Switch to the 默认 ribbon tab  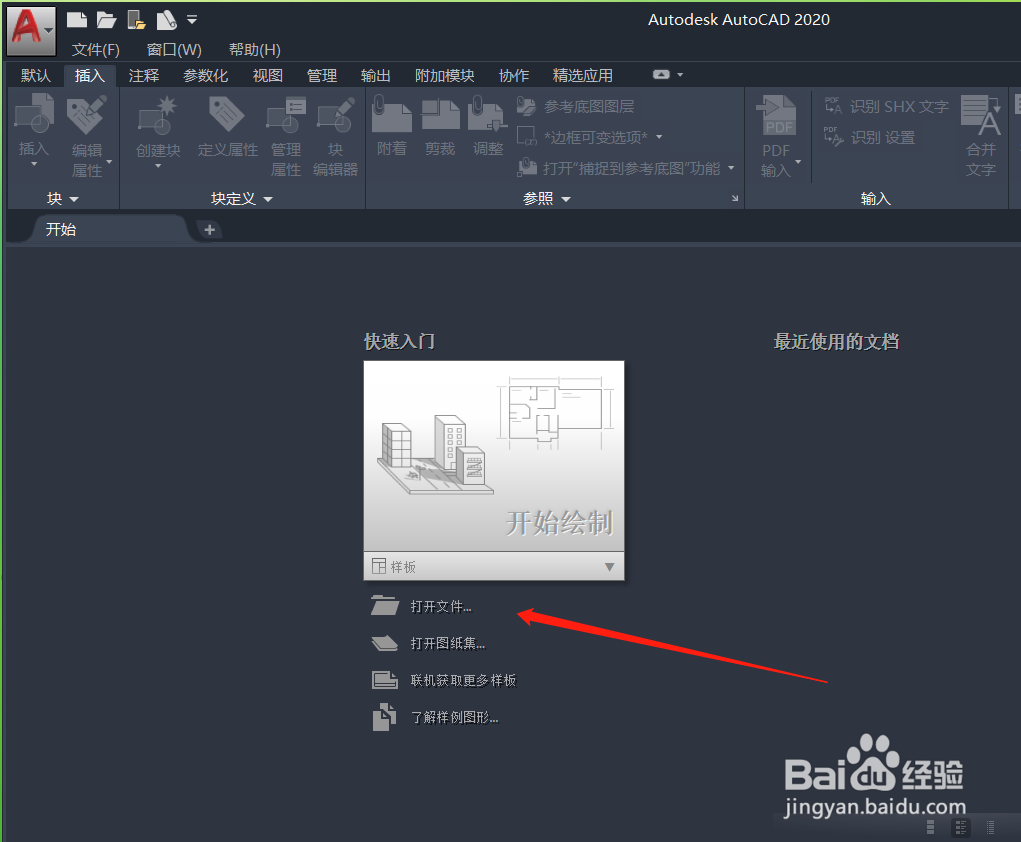tap(35, 76)
